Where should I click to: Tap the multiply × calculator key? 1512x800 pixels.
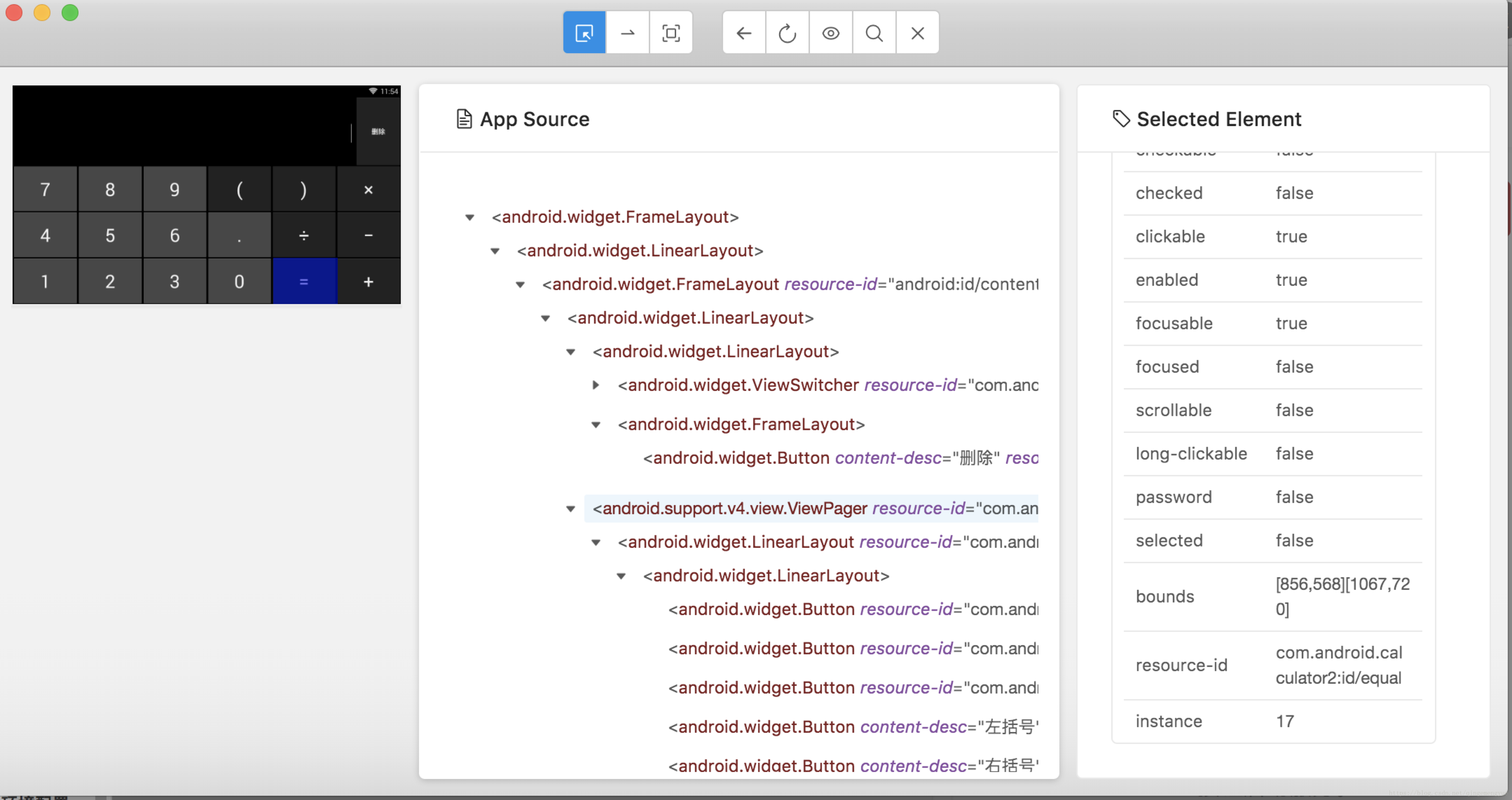click(x=369, y=189)
